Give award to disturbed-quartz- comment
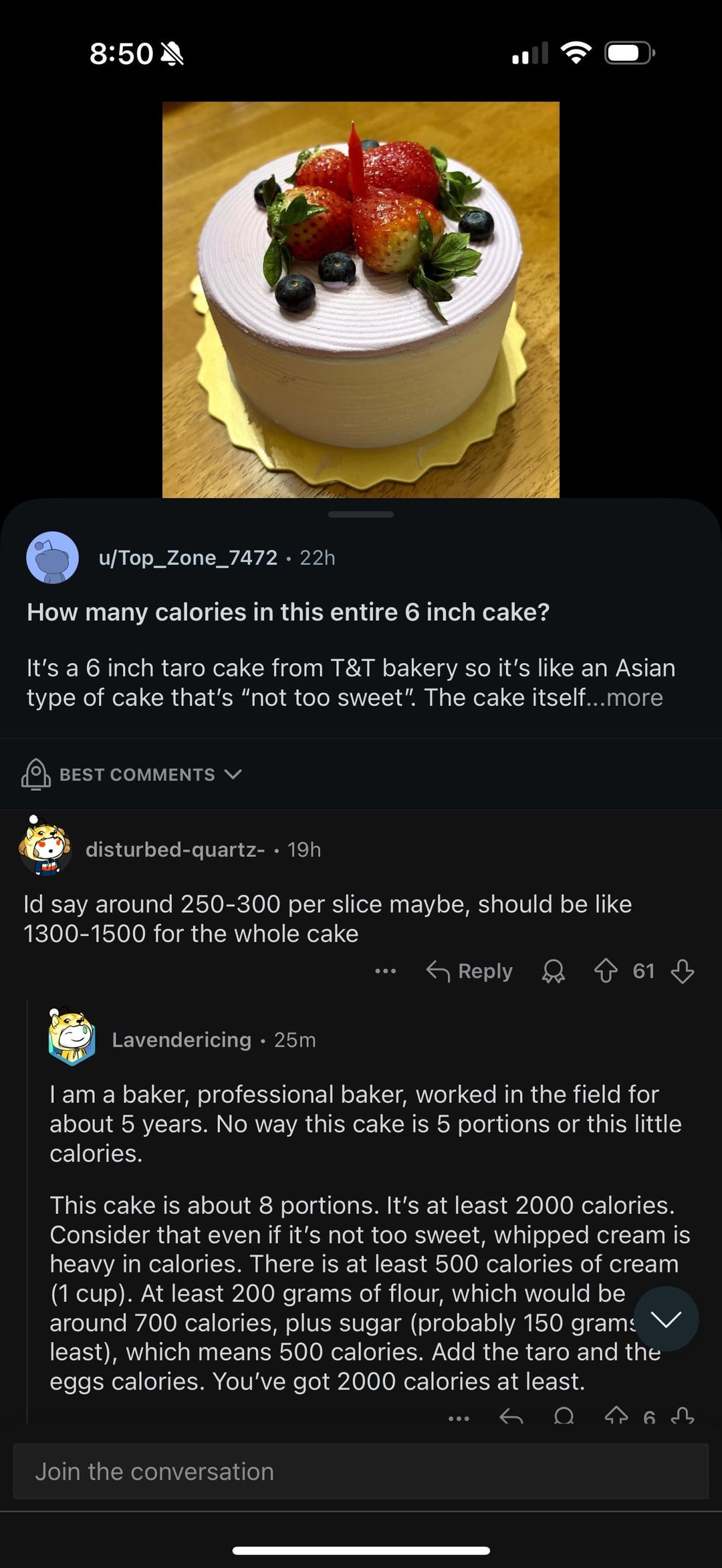This screenshot has width=722, height=1568. 553,971
